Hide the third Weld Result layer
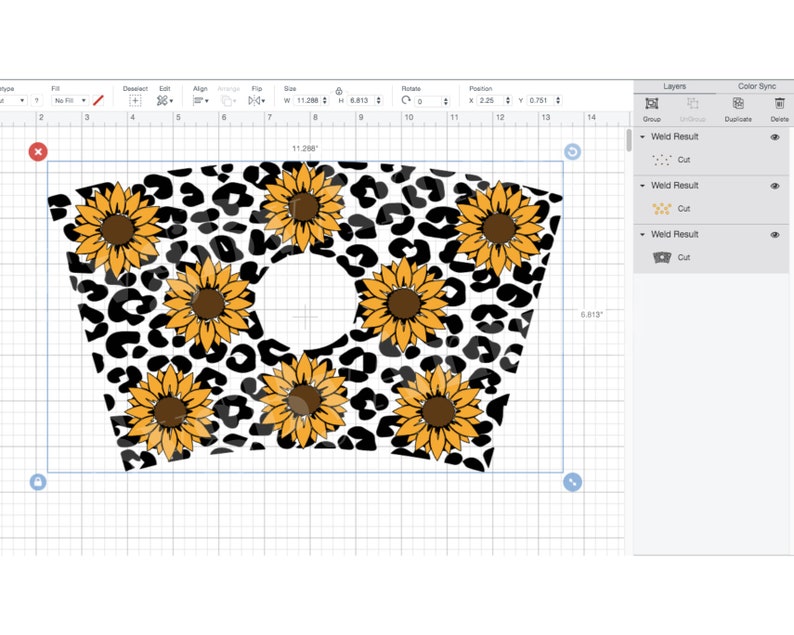This screenshot has width=794, height=635. tap(775, 234)
